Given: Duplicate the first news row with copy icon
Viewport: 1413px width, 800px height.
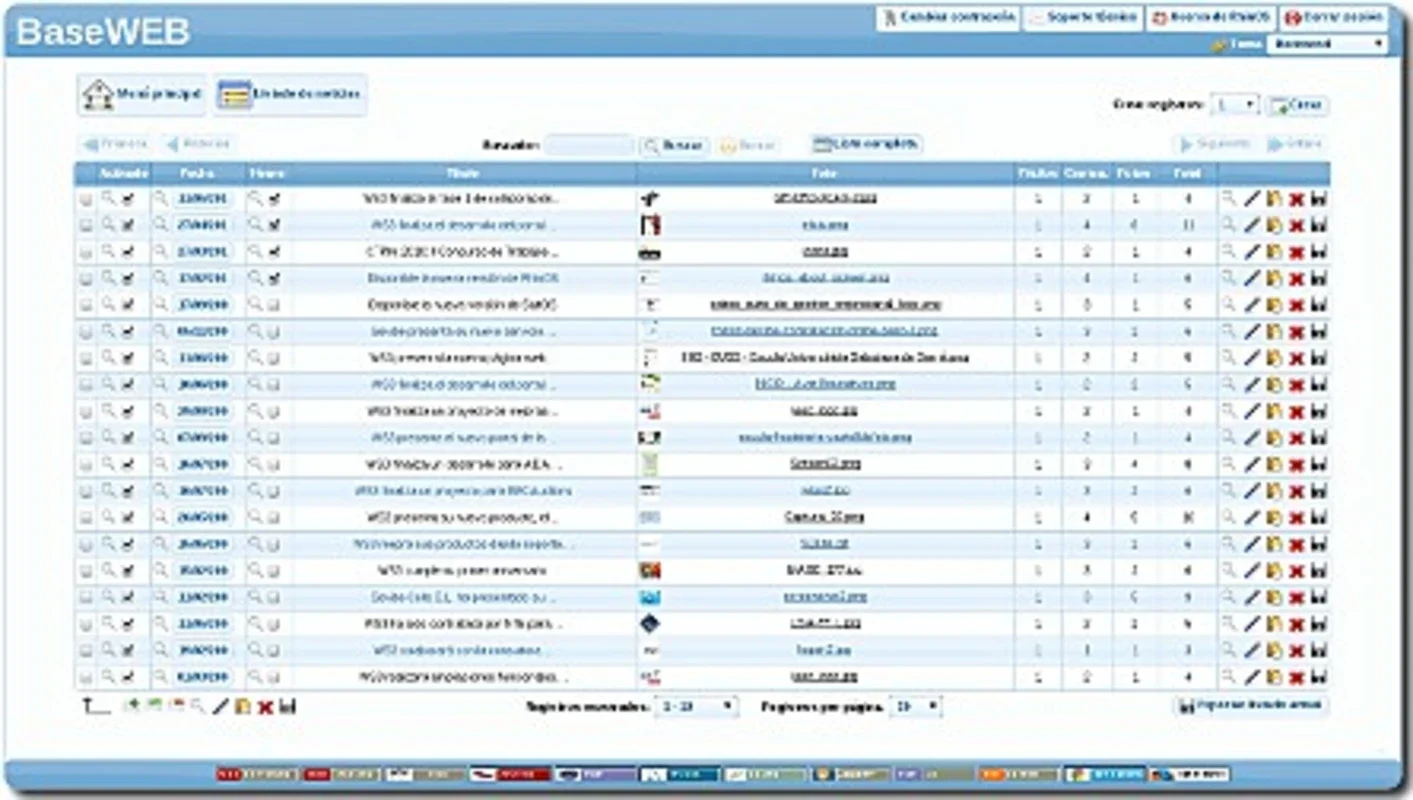Looking at the screenshot, I should click(x=1274, y=198).
